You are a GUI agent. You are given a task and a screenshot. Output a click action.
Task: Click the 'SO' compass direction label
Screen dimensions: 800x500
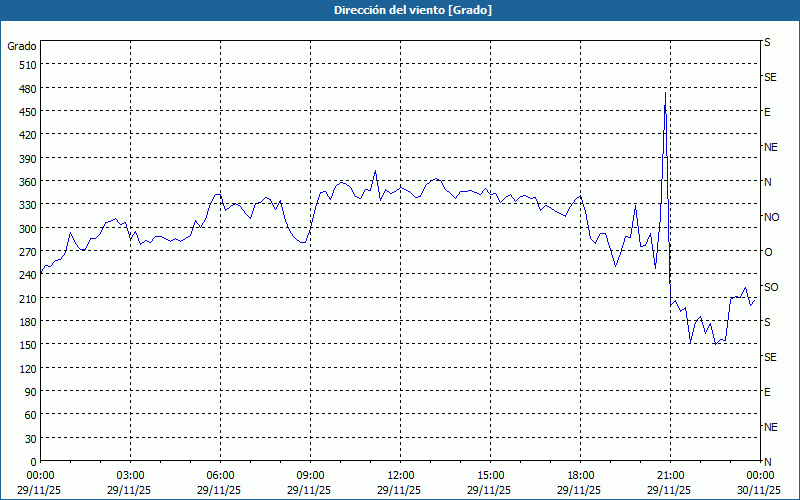[x=771, y=287]
